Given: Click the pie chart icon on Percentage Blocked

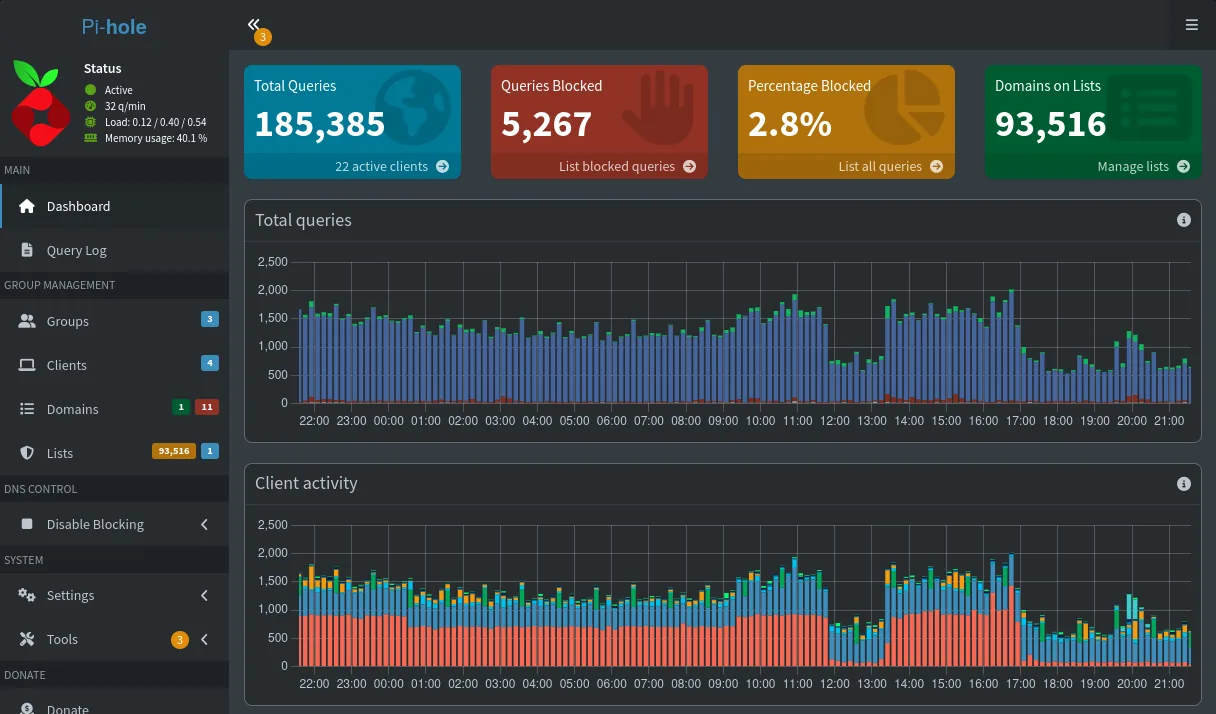Looking at the screenshot, I should click(x=903, y=108).
